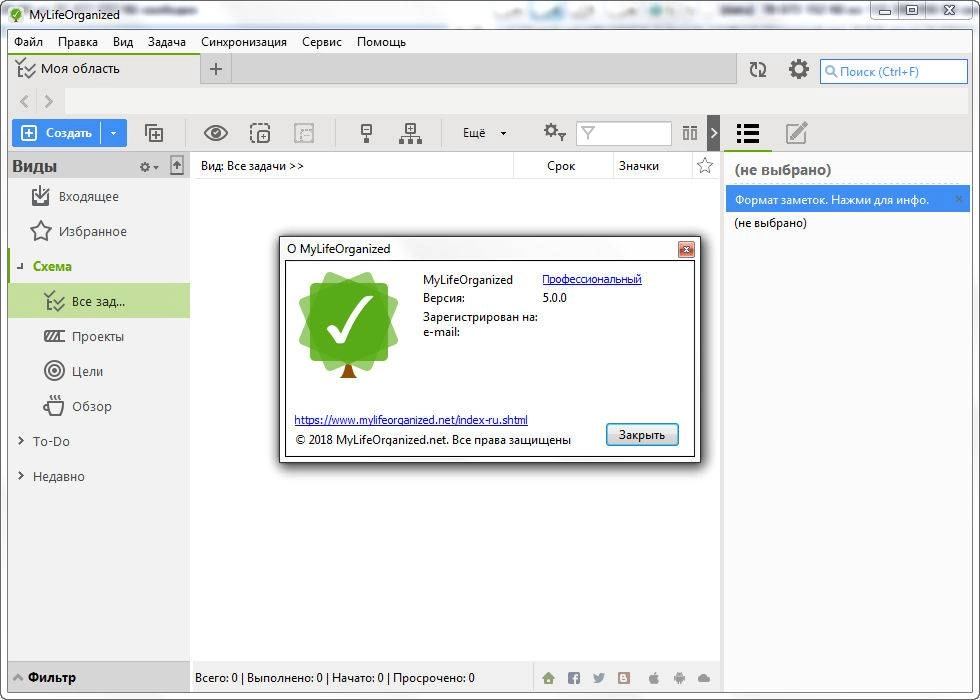Click the cloud icon in status bar
Screen dimensions: 980x700
704,678
